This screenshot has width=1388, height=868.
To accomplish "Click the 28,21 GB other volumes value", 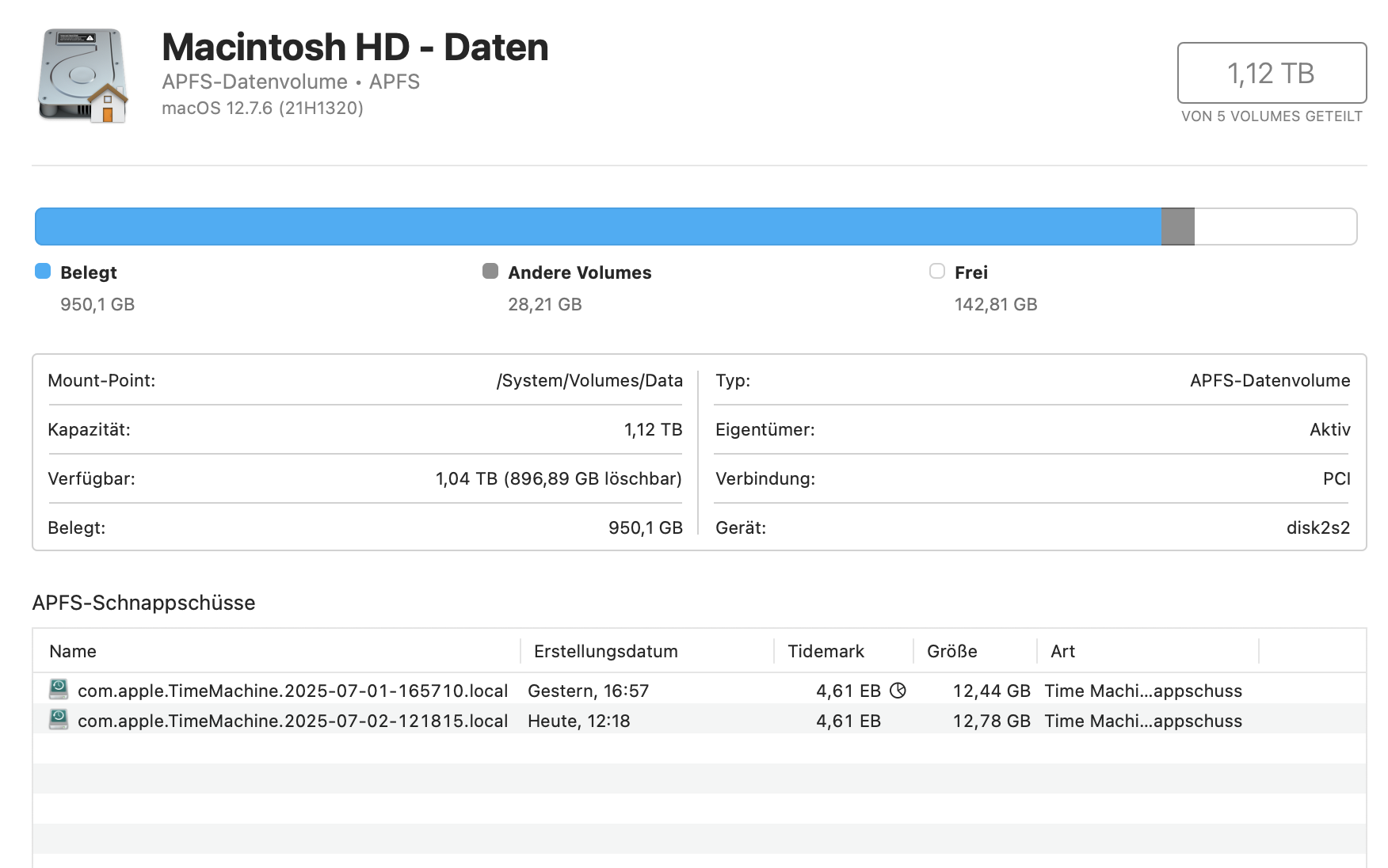I will tap(545, 304).
